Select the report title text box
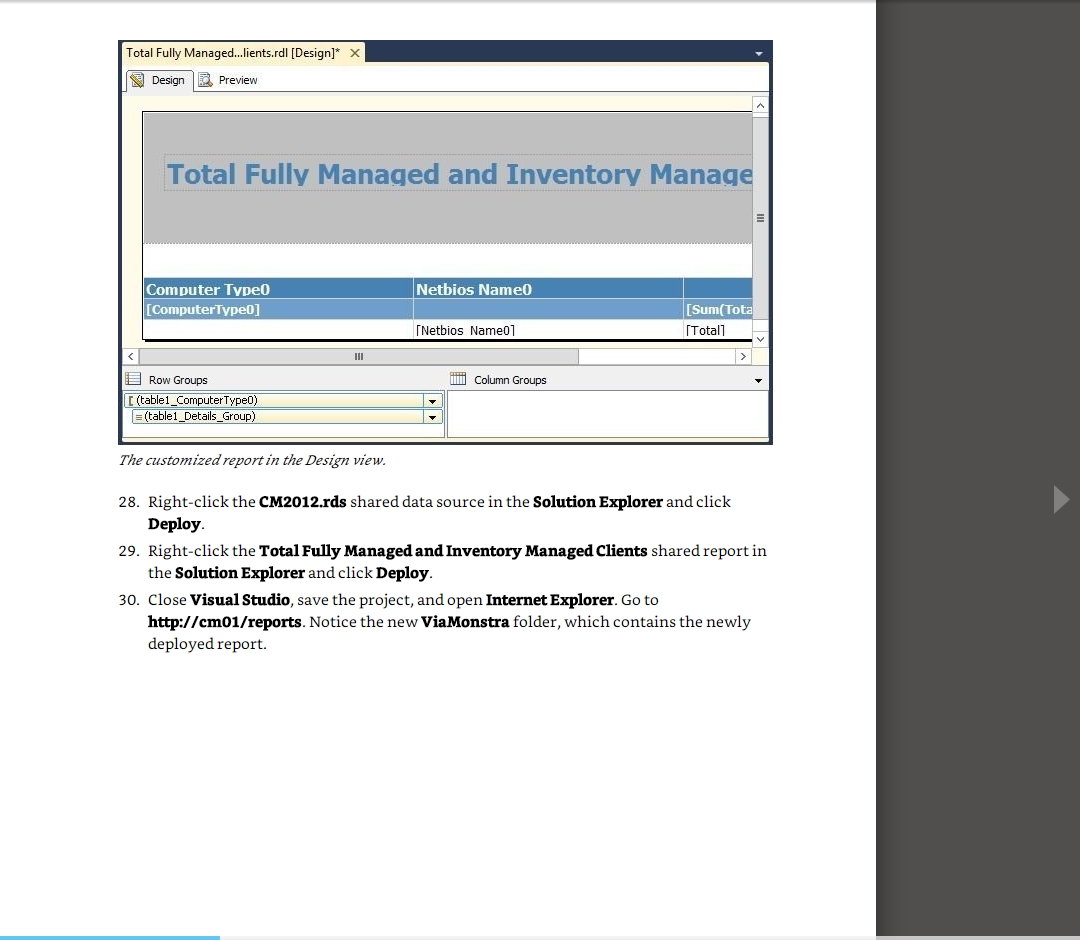1080x940 pixels. pos(459,175)
